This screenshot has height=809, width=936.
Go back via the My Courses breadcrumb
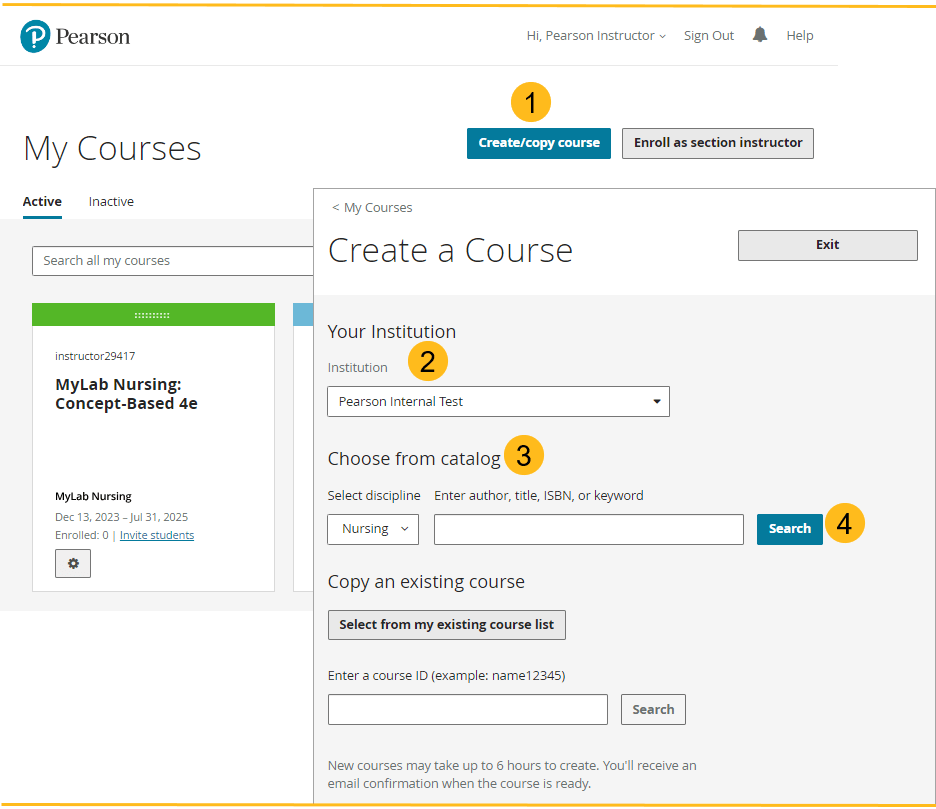(x=372, y=207)
